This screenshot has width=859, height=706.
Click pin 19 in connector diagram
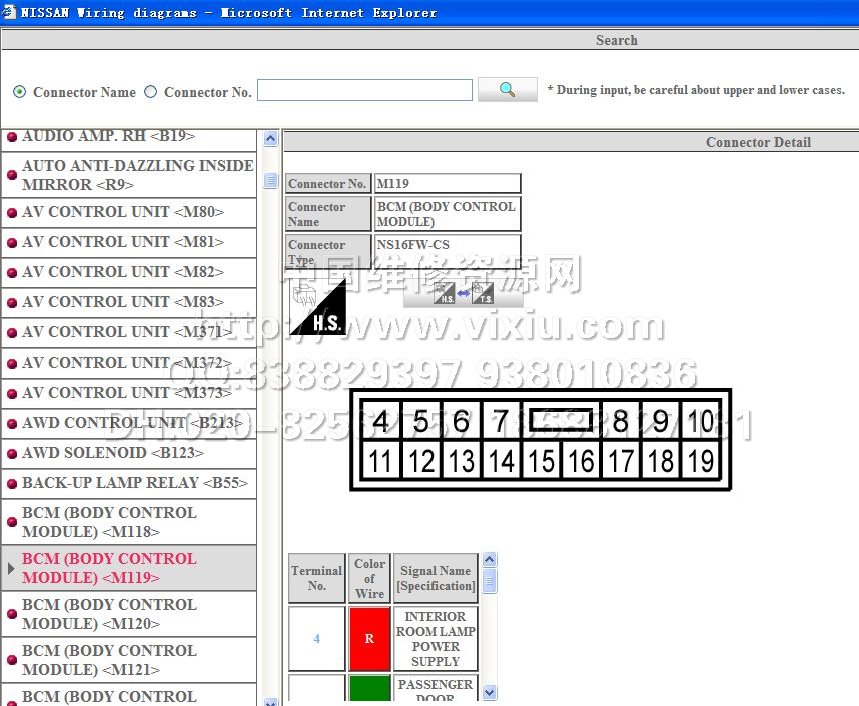coord(701,461)
